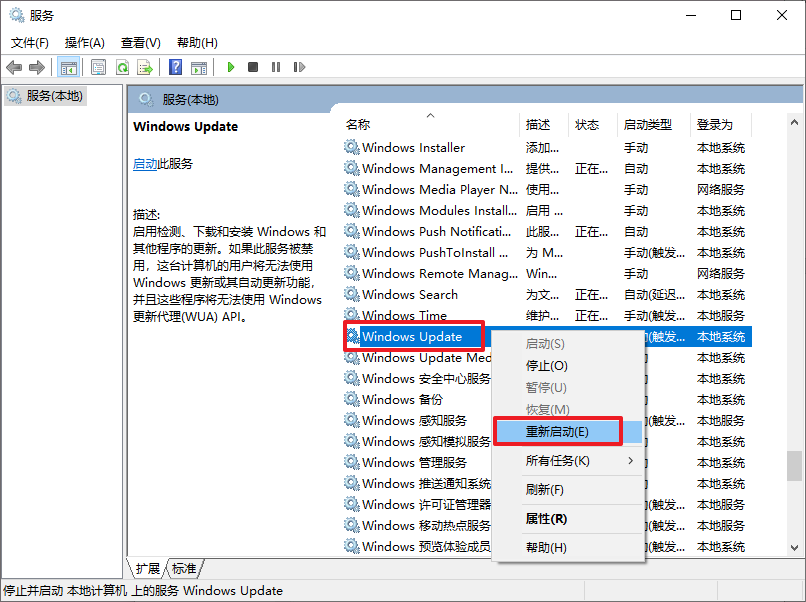Viewport: 806px width, 602px height.
Task: Click the green refresh toolbar icon
Action: [x=122, y=67]
